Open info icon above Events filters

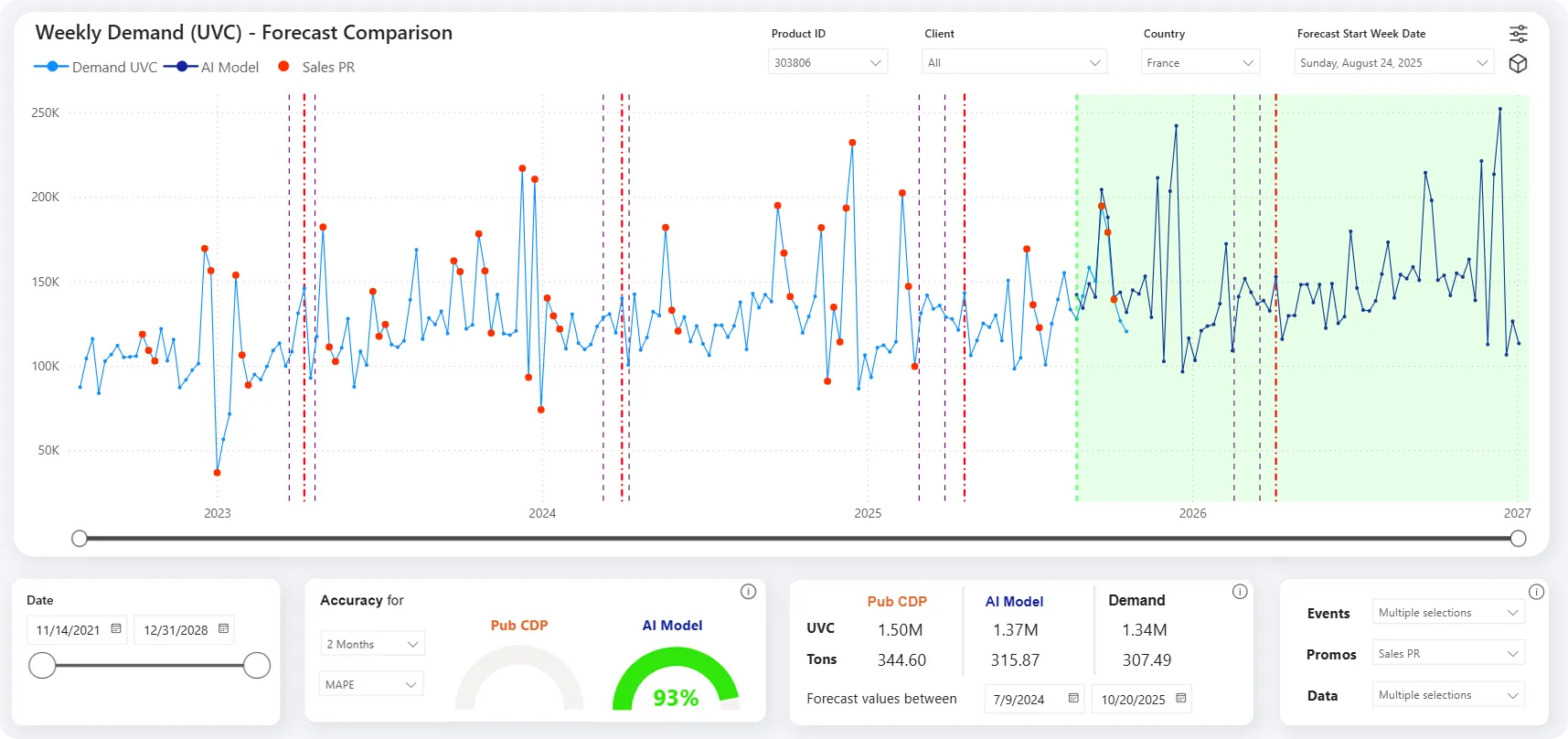click(x=1536, y=592)
